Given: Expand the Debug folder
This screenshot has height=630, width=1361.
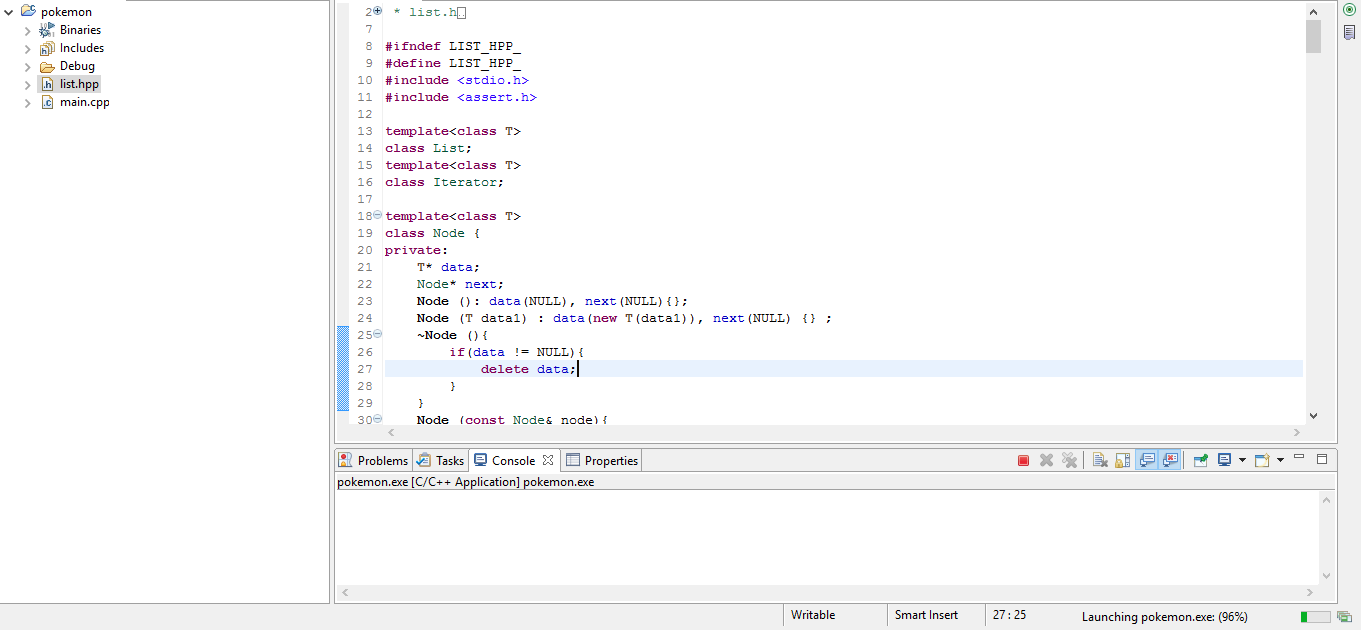Looking at the screenshot, I should click(x=28, y=66).
